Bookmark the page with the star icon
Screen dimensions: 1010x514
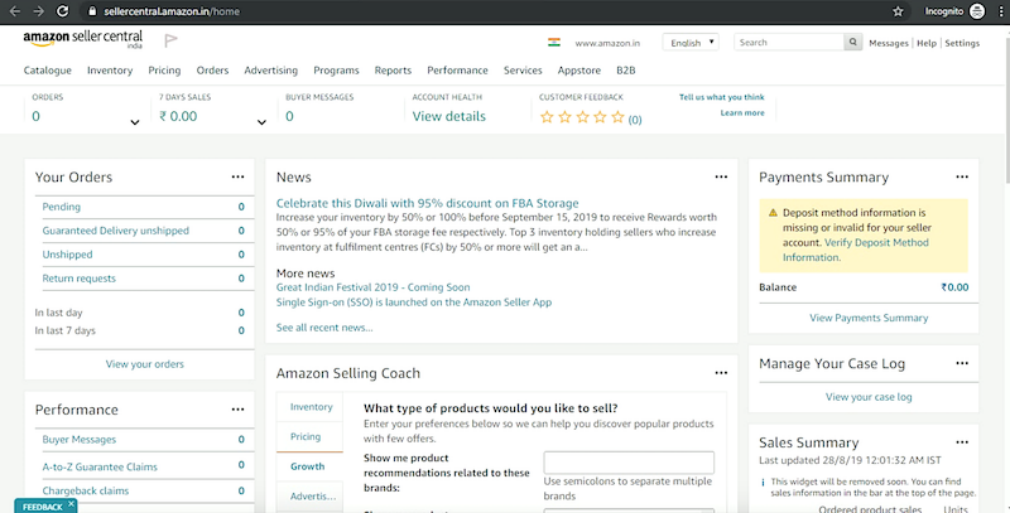pyautogui.click(x=898, y=11)
